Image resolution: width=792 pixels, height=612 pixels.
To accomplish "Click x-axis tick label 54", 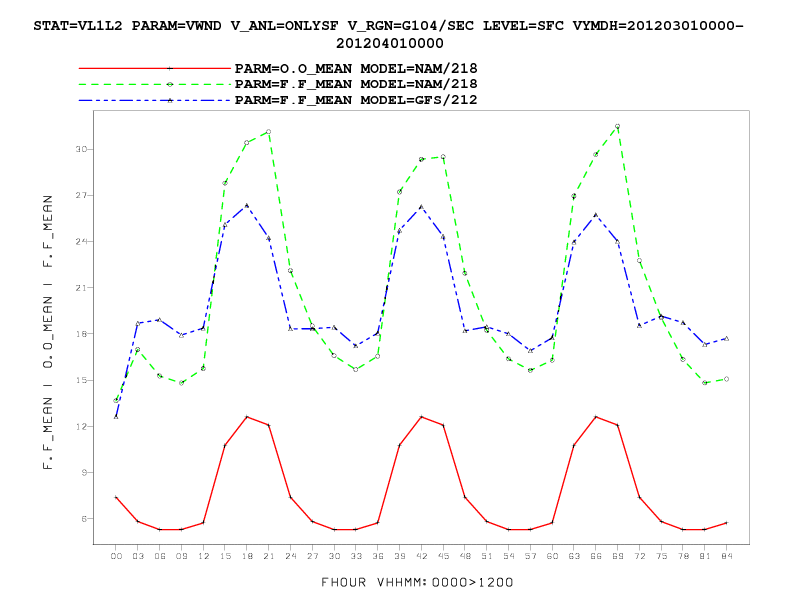I will pos(509,556).
